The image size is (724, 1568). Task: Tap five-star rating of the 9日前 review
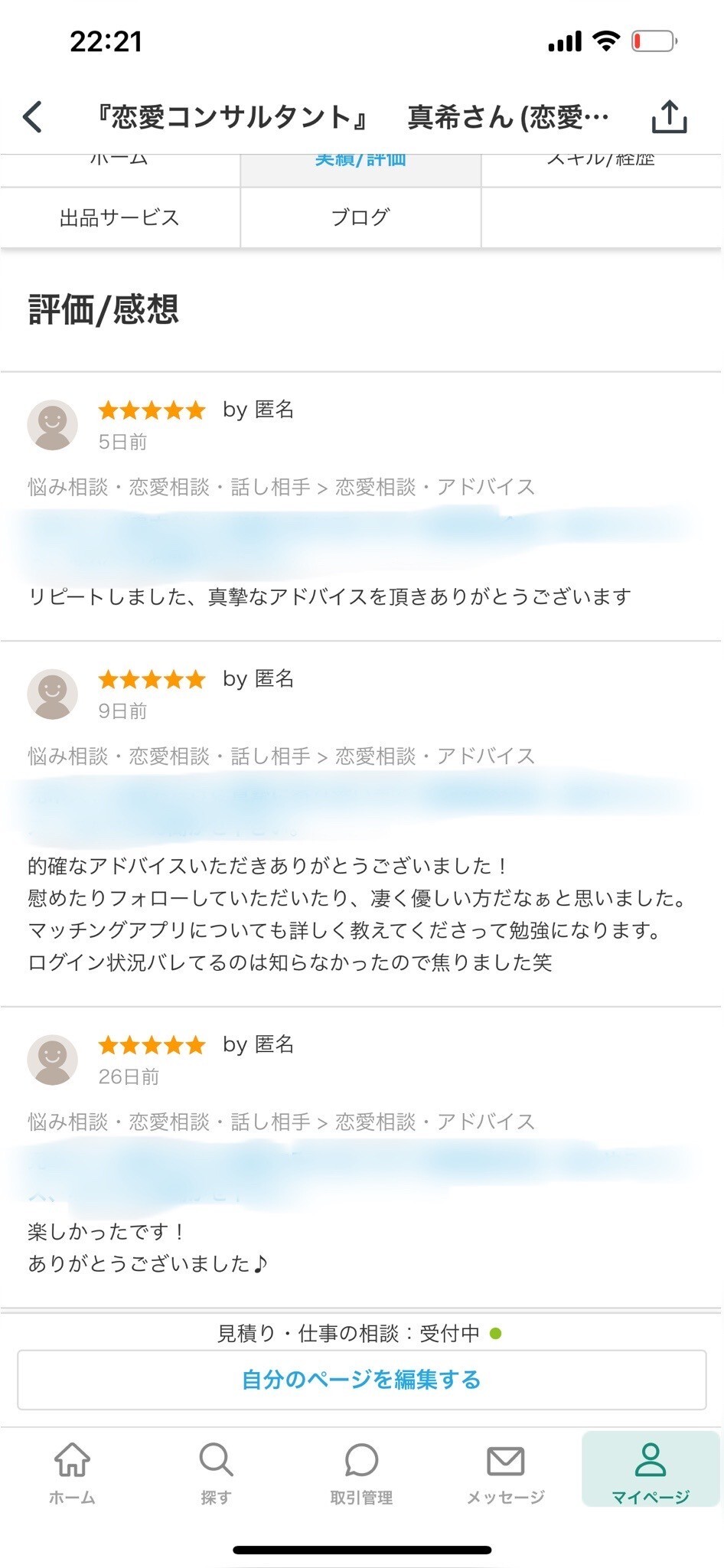pyautogui.click(x=152, y=679)
